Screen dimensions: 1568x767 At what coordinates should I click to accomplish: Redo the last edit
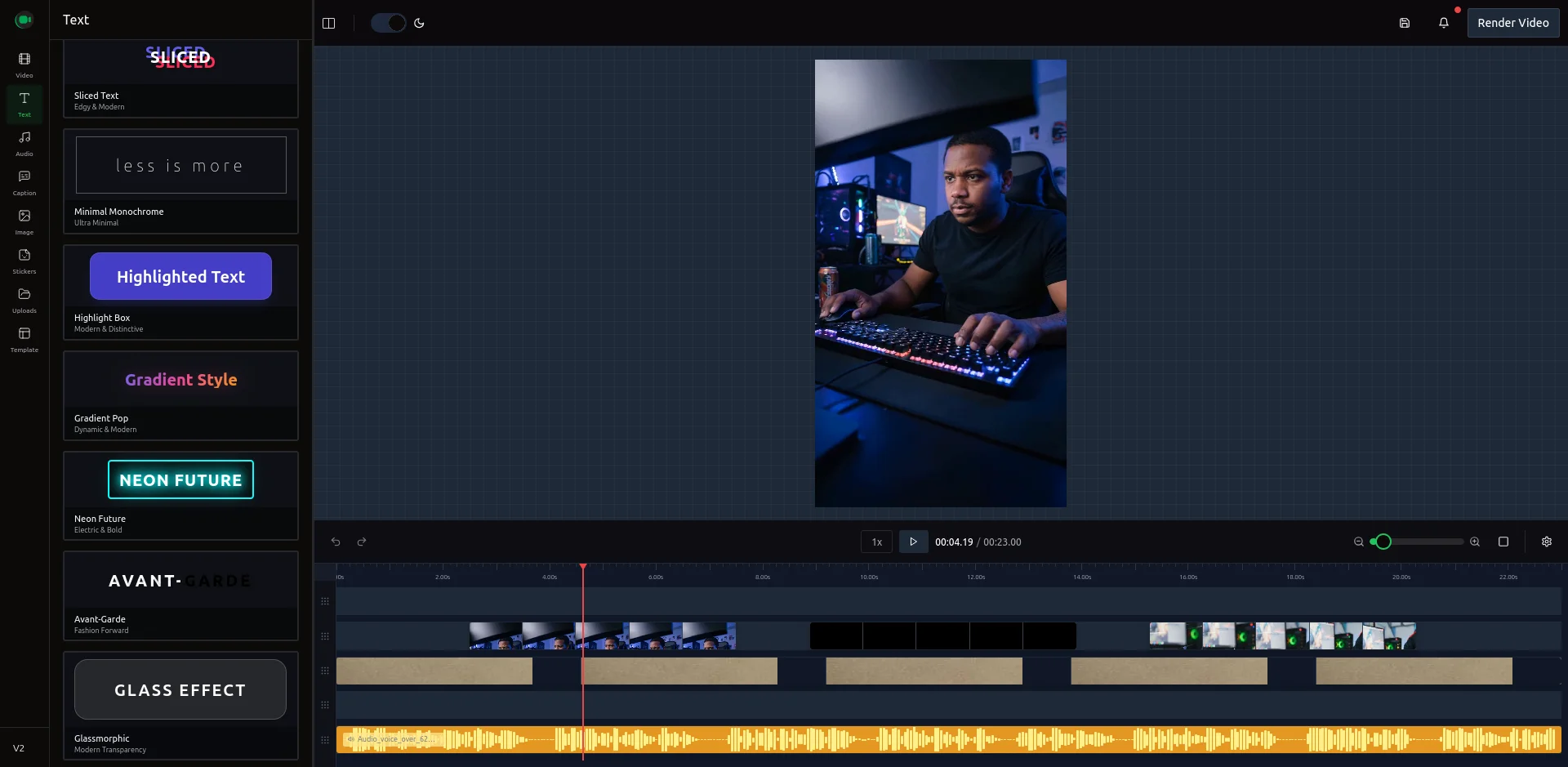(x=362, y=542)
